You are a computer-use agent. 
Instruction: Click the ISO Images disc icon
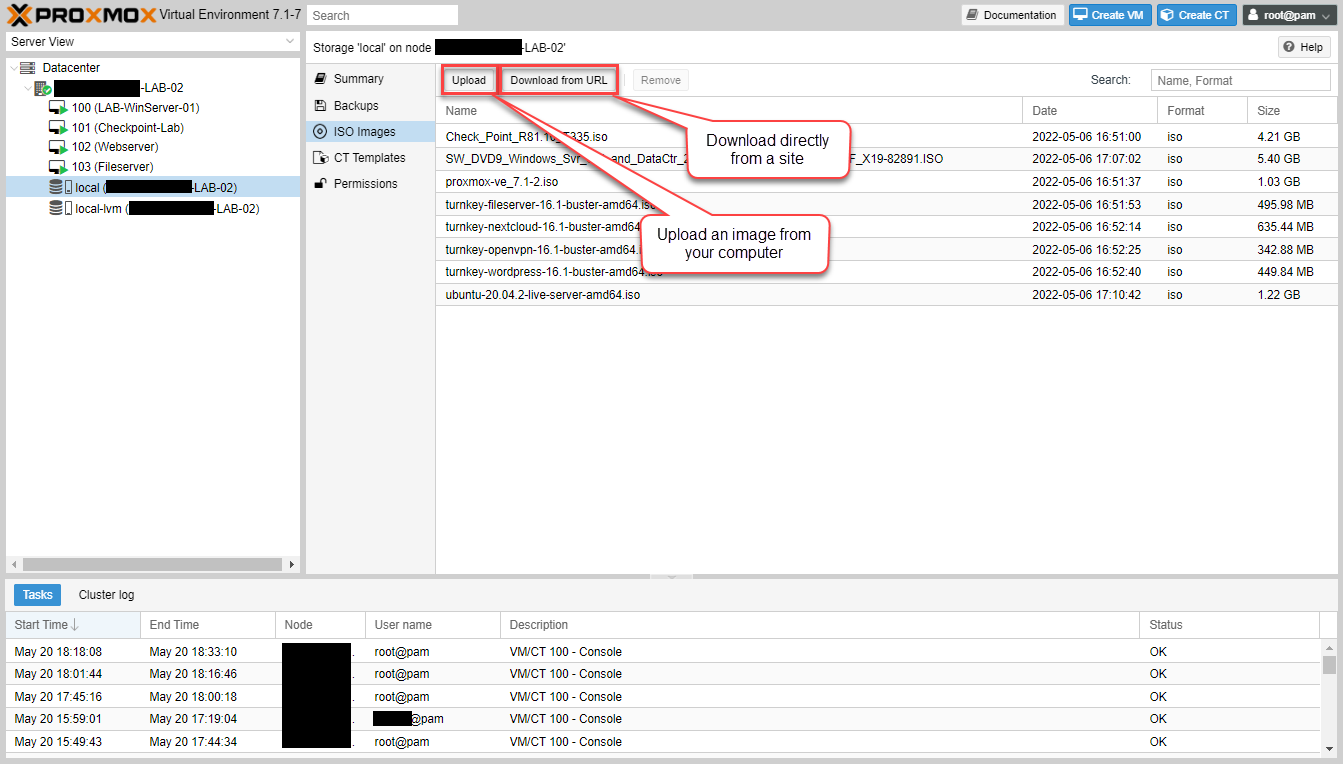tap(320, 131)
